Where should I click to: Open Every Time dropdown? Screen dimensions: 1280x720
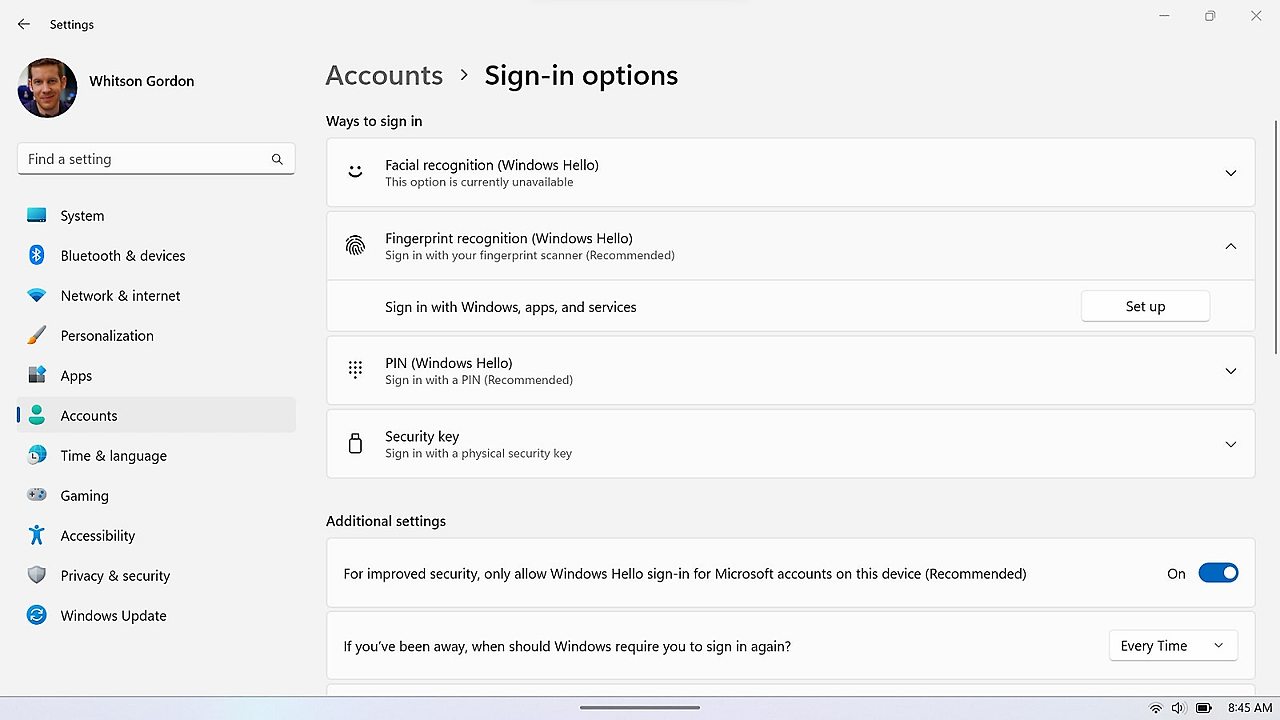(x=1173, y=646)
